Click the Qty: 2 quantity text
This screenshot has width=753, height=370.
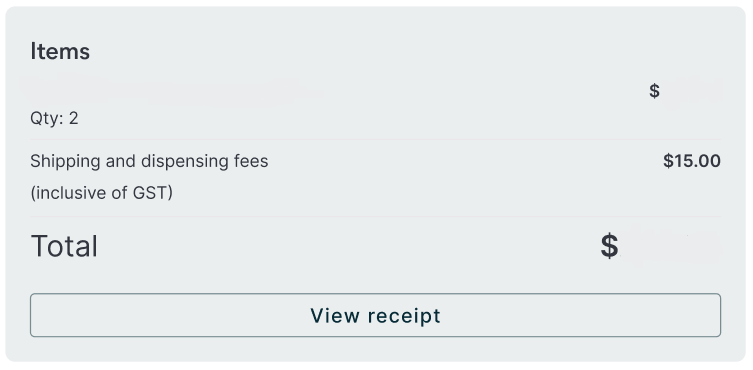[x=54, y=118]
